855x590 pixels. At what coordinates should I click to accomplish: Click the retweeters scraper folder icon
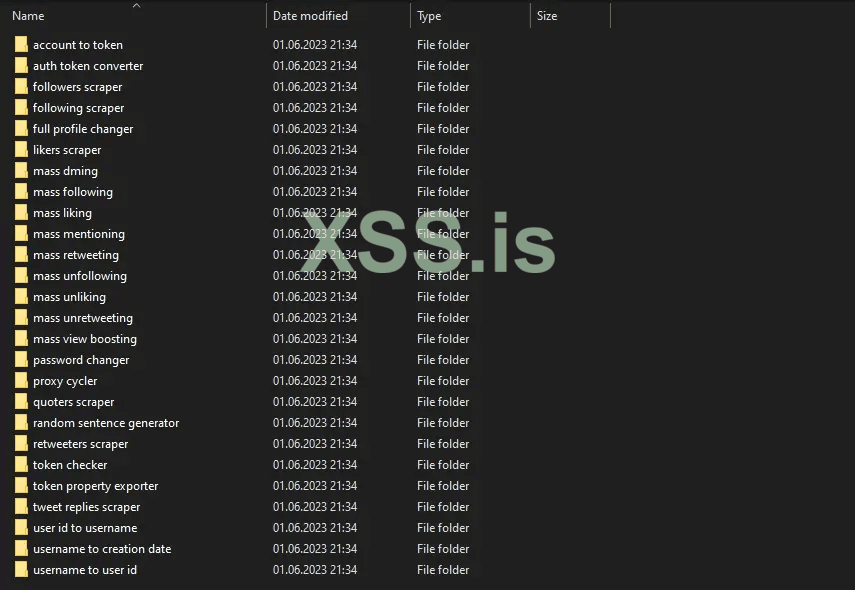[x=21, y=443]
